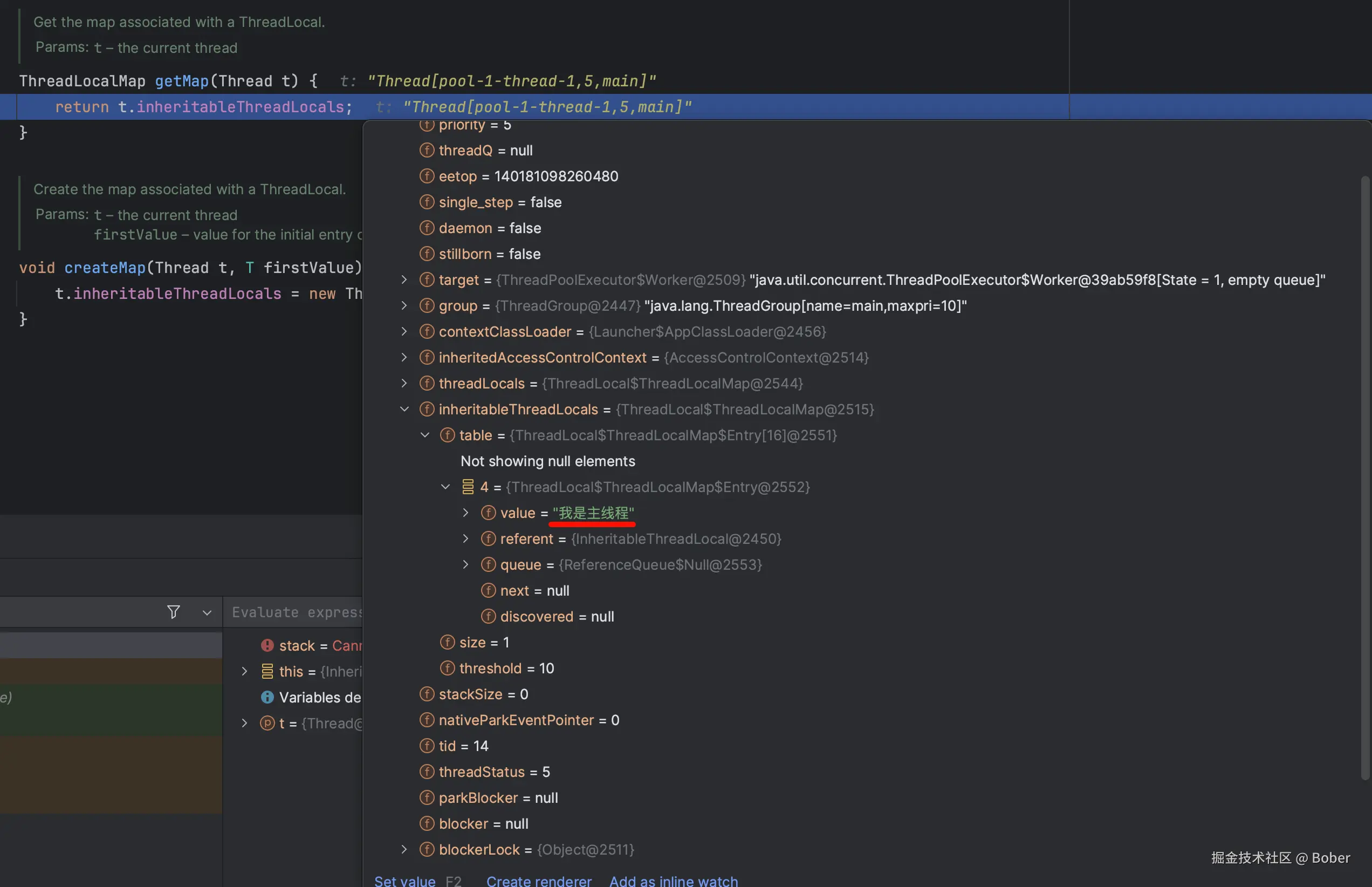Click the Set value link

404,881
